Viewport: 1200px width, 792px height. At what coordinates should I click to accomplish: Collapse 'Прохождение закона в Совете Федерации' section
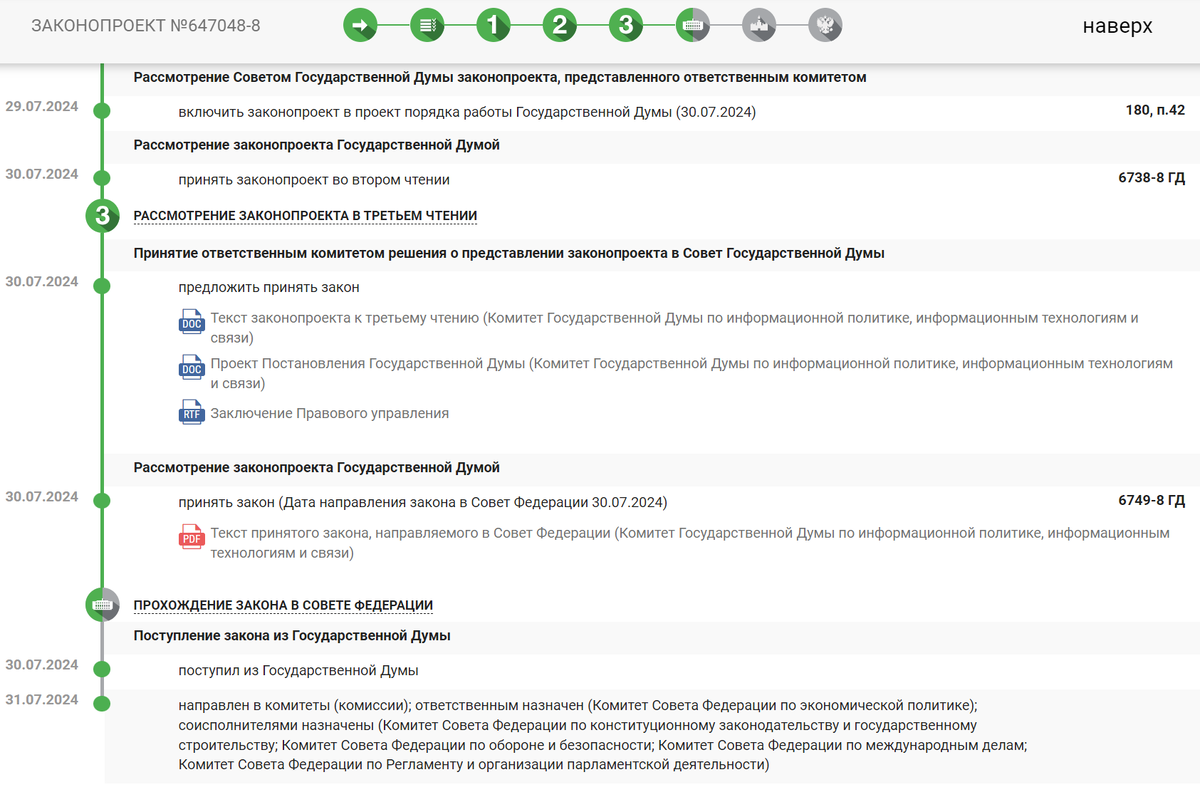pyautogui.click(x=283, y=605)
